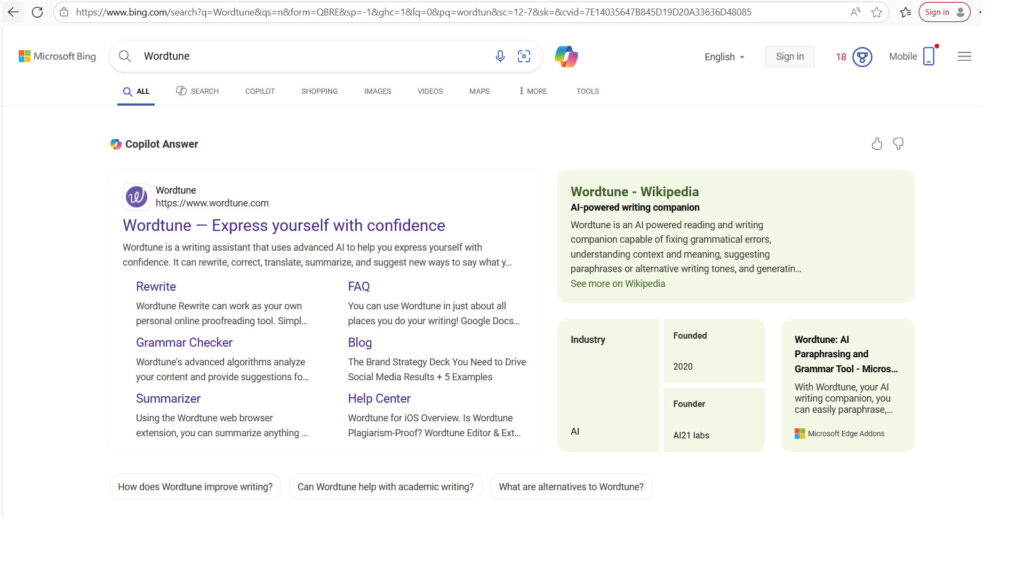
Task: Click the Copilot Answer heading
Action: 161,144
